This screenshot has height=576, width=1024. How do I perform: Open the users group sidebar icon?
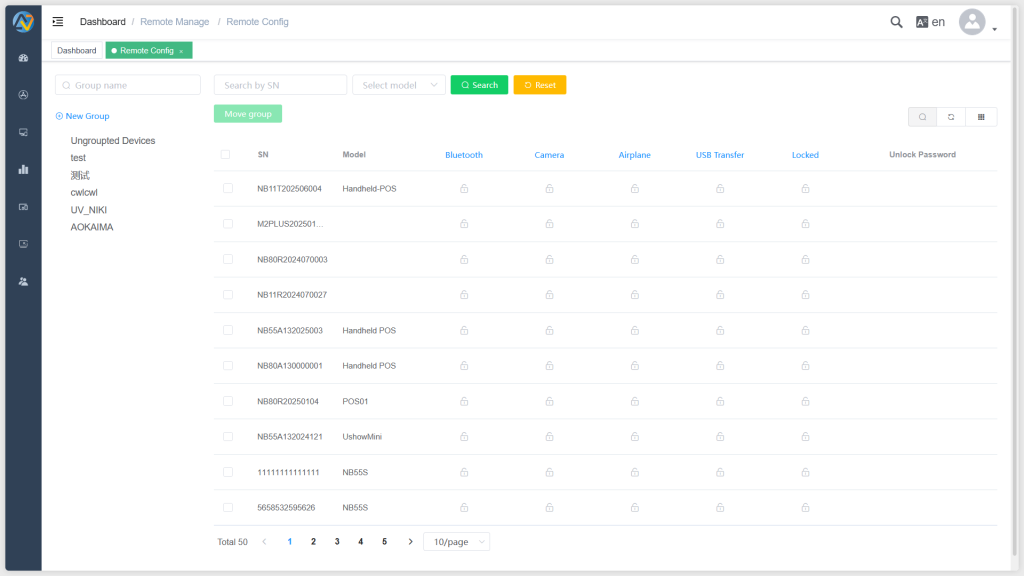[x=24, y=281]
